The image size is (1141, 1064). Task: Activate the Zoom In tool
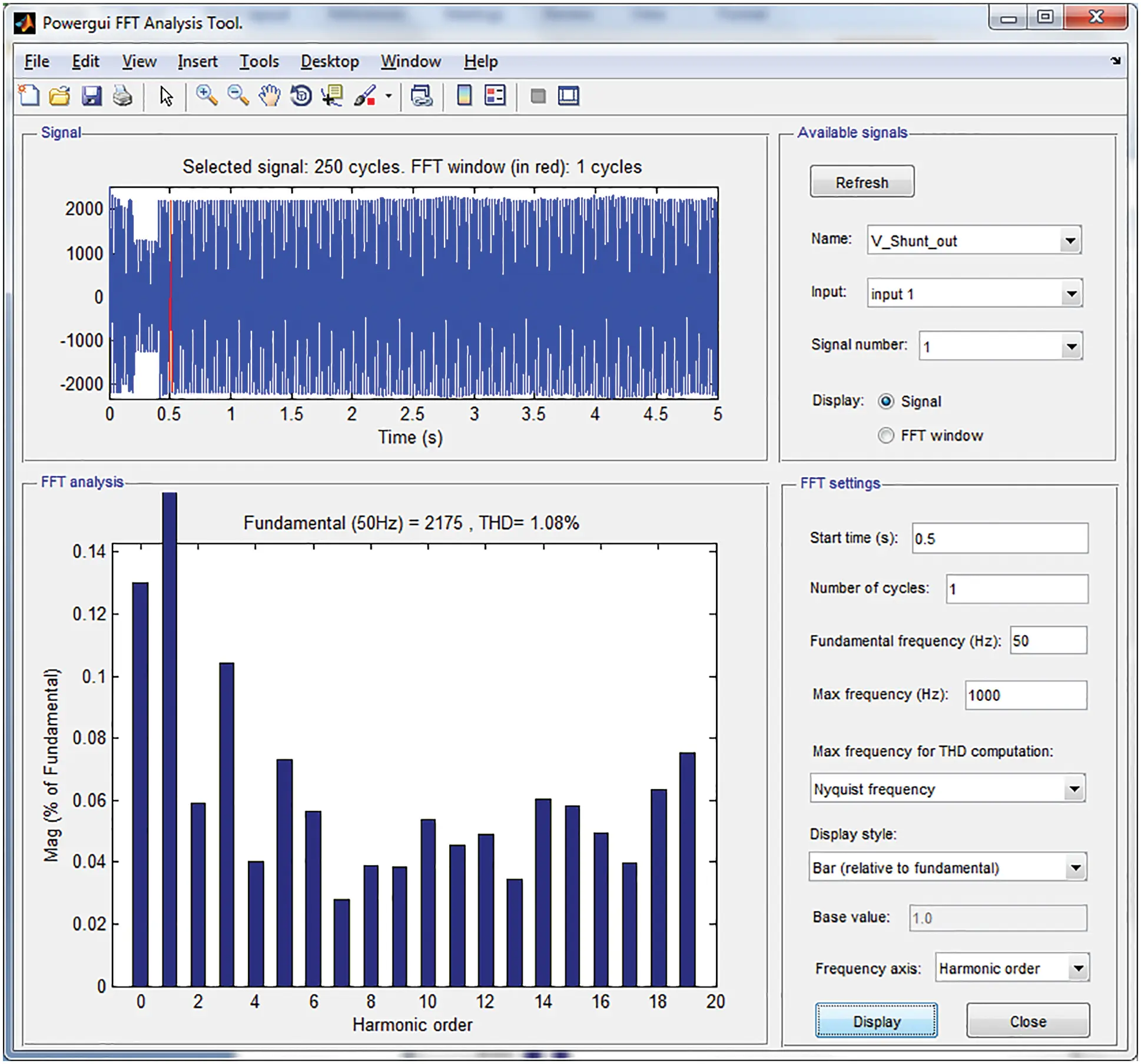coord(207,95)
